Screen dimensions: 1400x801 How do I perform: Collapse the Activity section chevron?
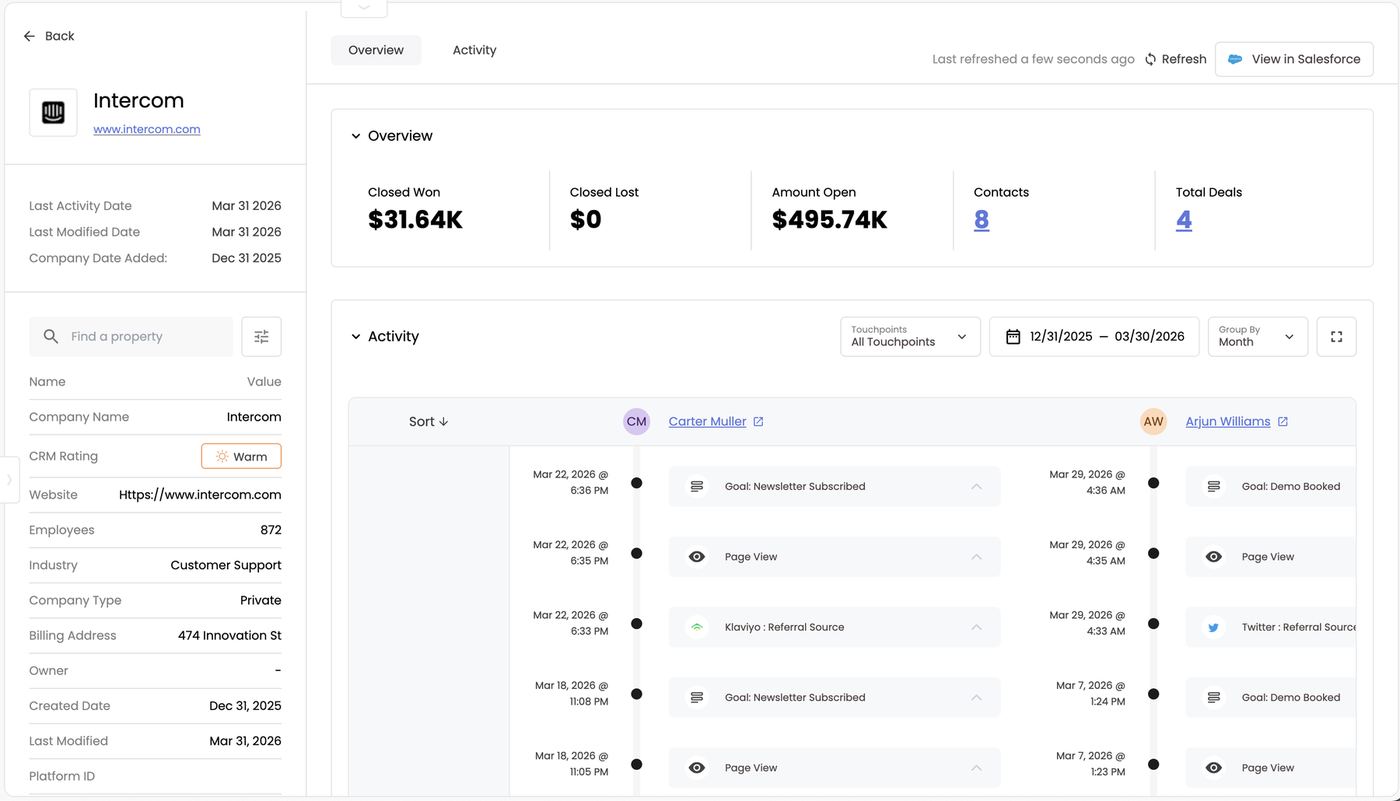[355, 337]
